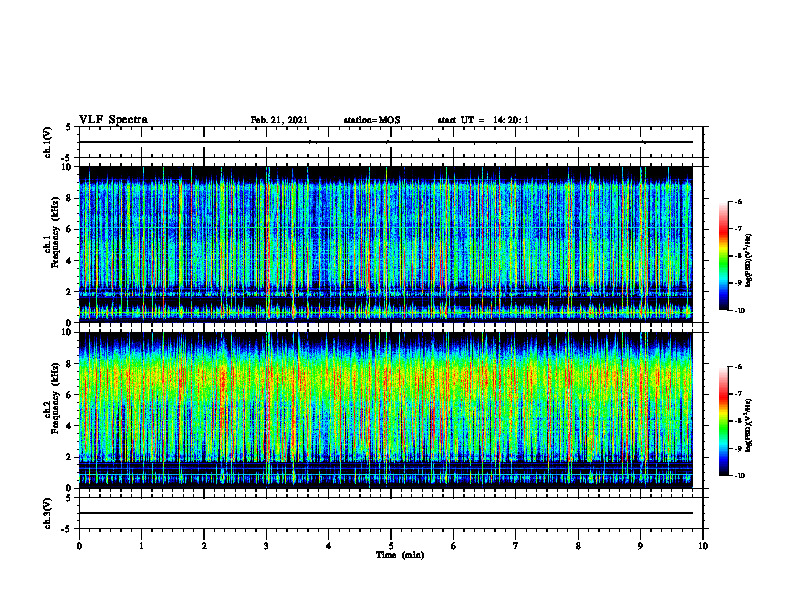
Task: Click the "station=MOS" header label
Action: (x=371, y=120)
